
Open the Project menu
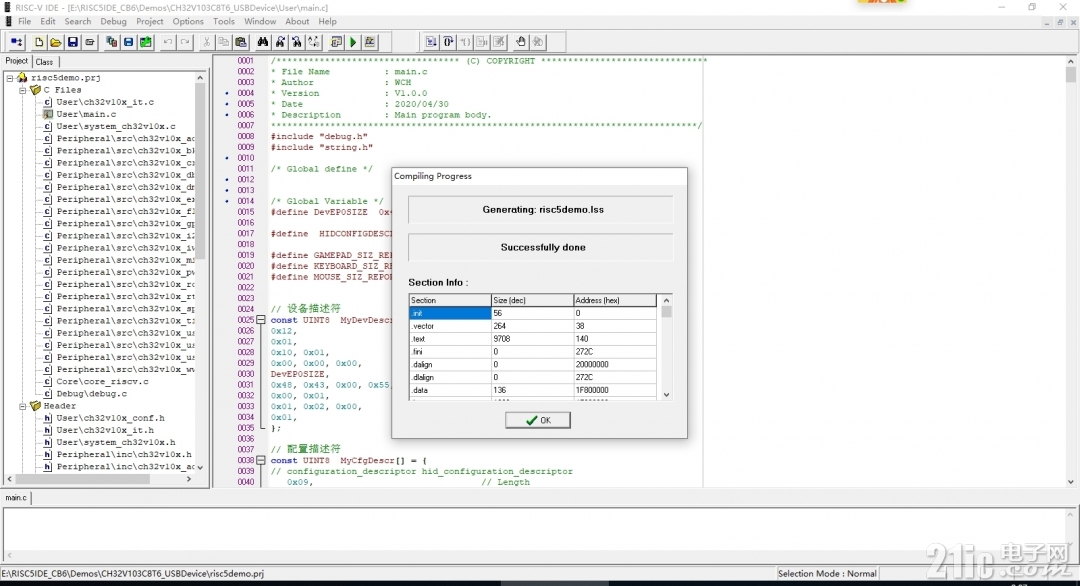point(149,21)
